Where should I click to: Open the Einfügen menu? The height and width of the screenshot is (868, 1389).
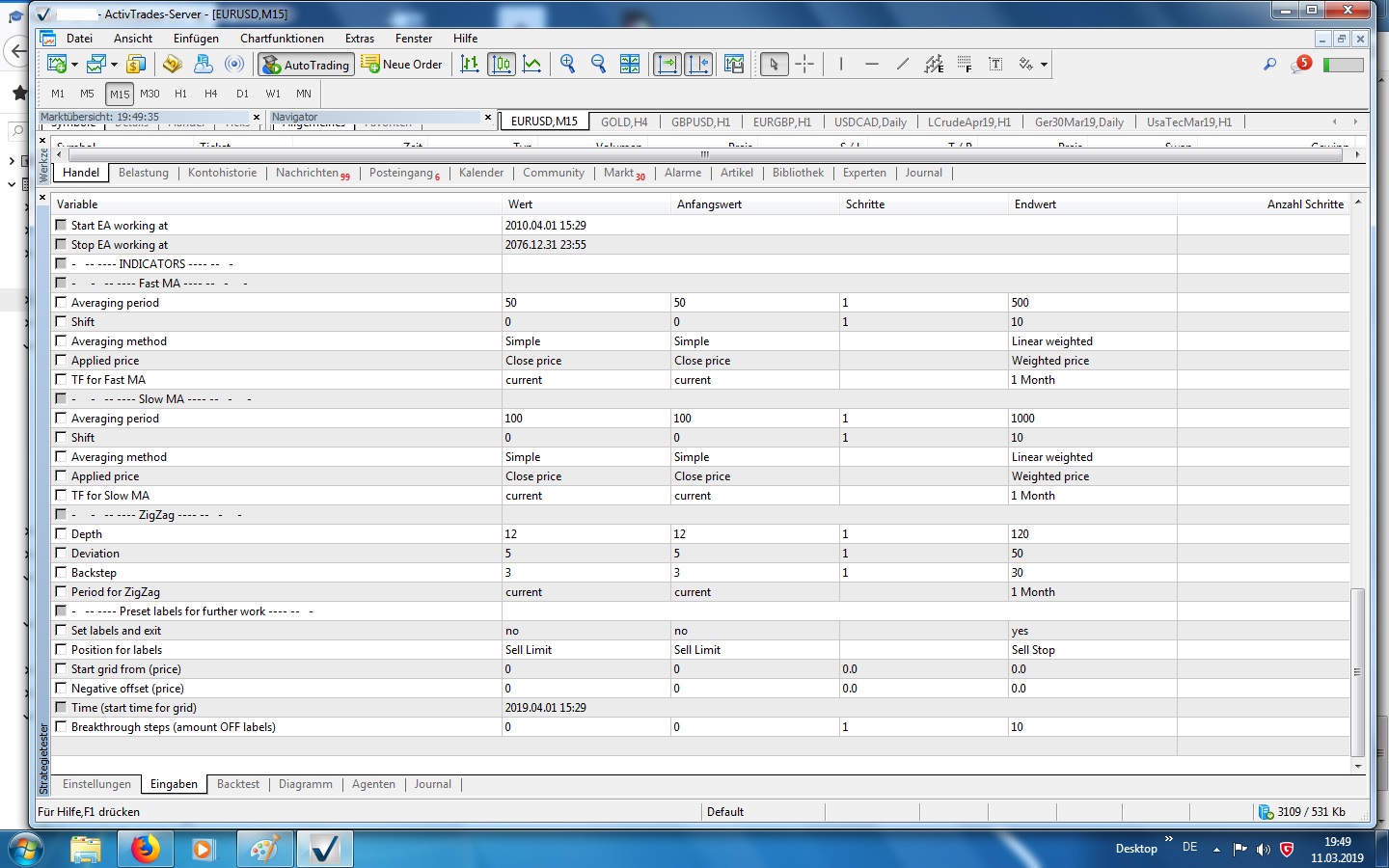coord(196,39)
